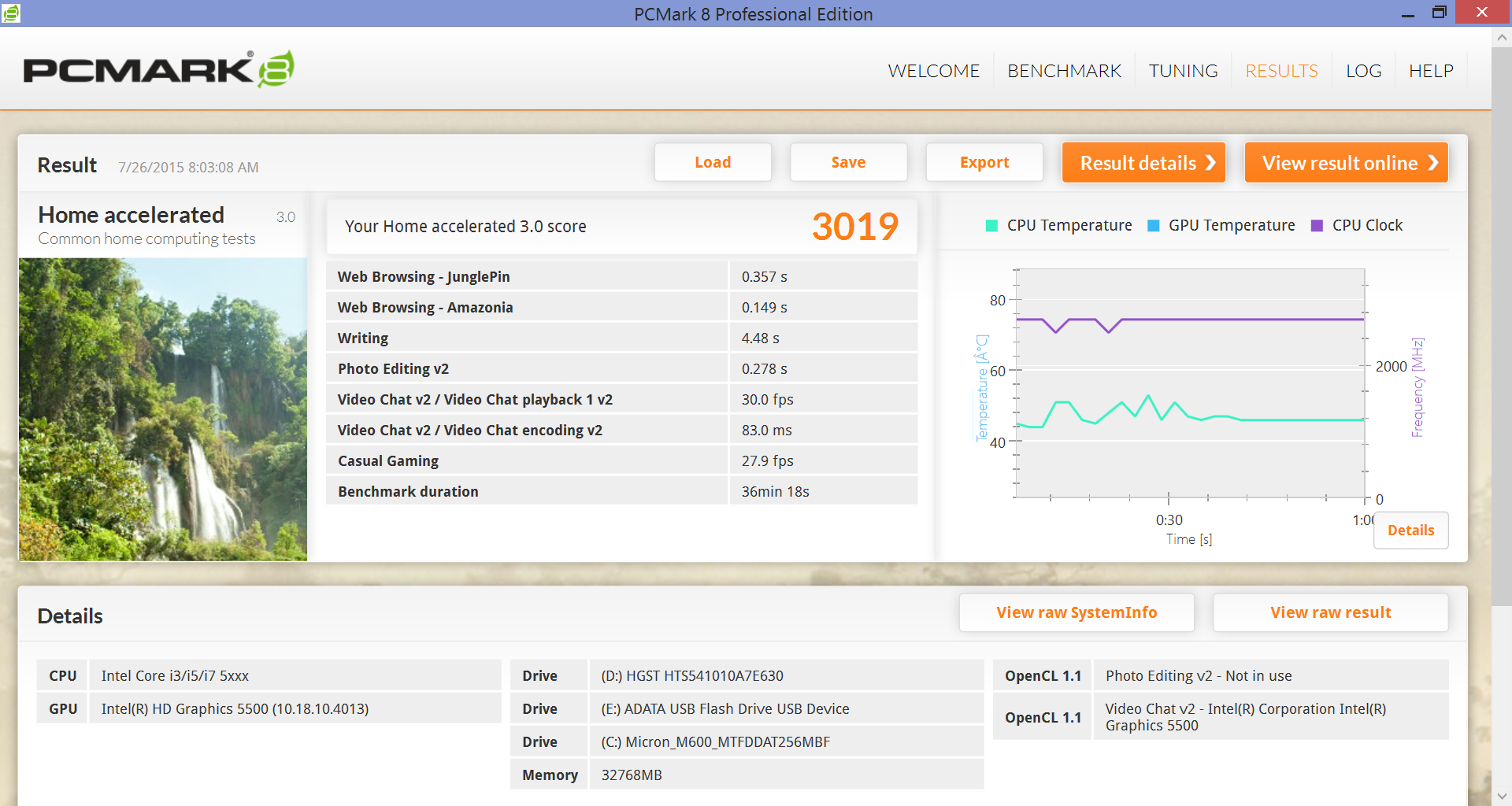Click the Home accelerated heading

point(131,215)
